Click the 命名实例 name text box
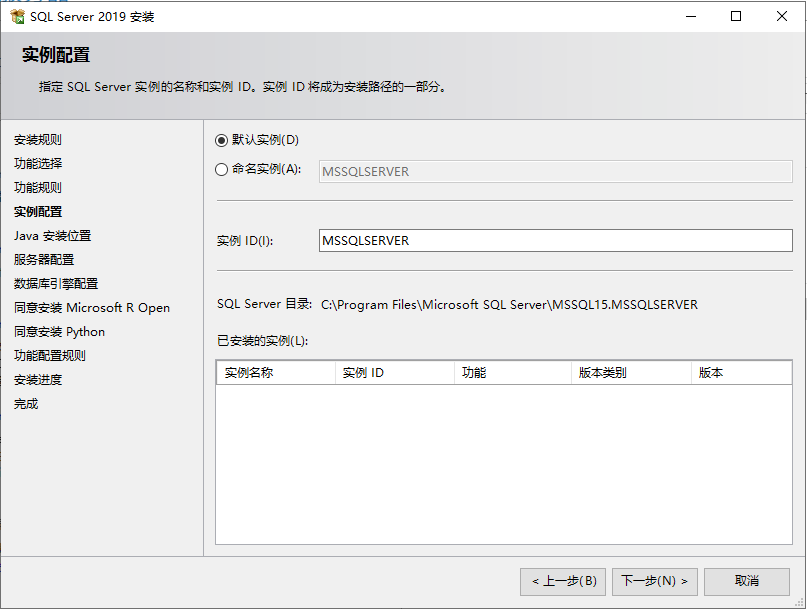This screenshot has width=807, height=609. click(x=555, y=171)
